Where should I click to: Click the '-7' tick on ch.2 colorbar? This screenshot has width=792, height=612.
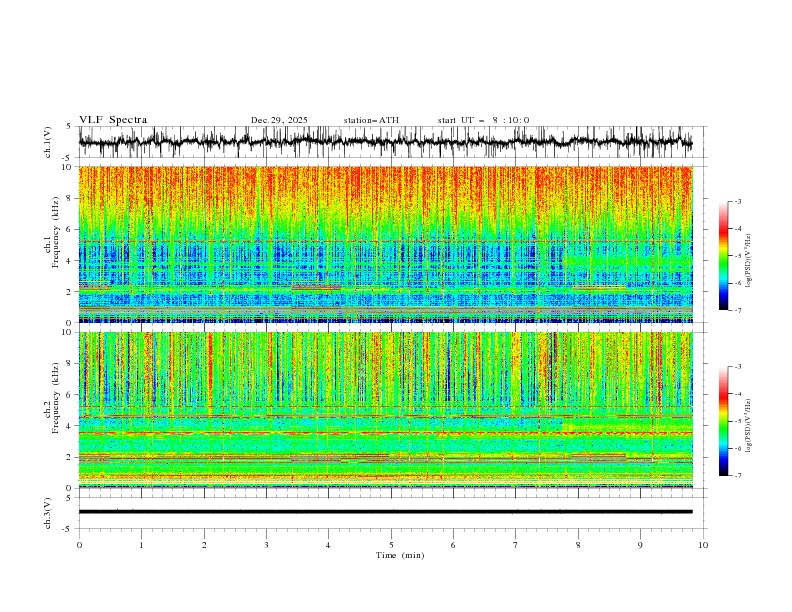[x=737, y=476]
